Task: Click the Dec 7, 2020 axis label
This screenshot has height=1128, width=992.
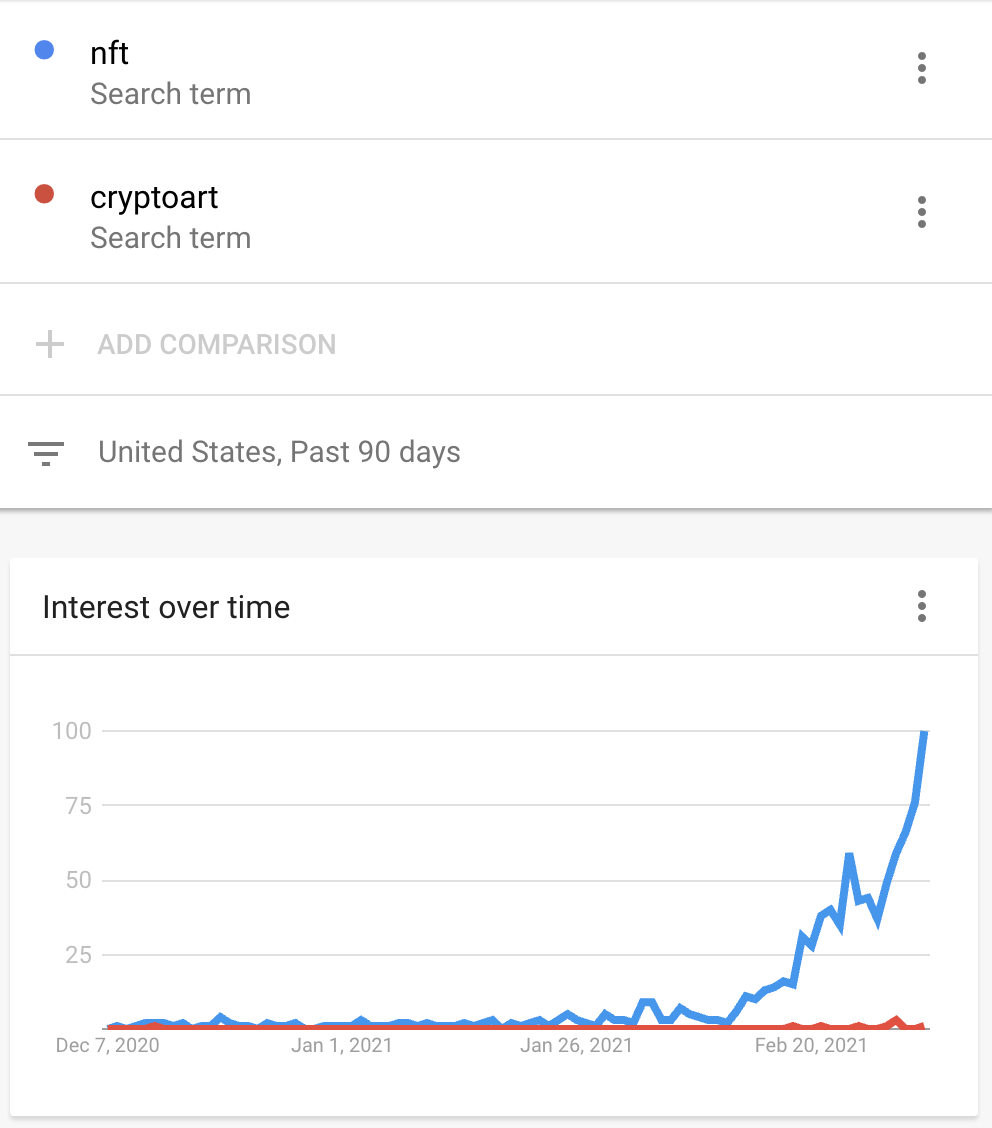Action: click(x=107, y=1045)
